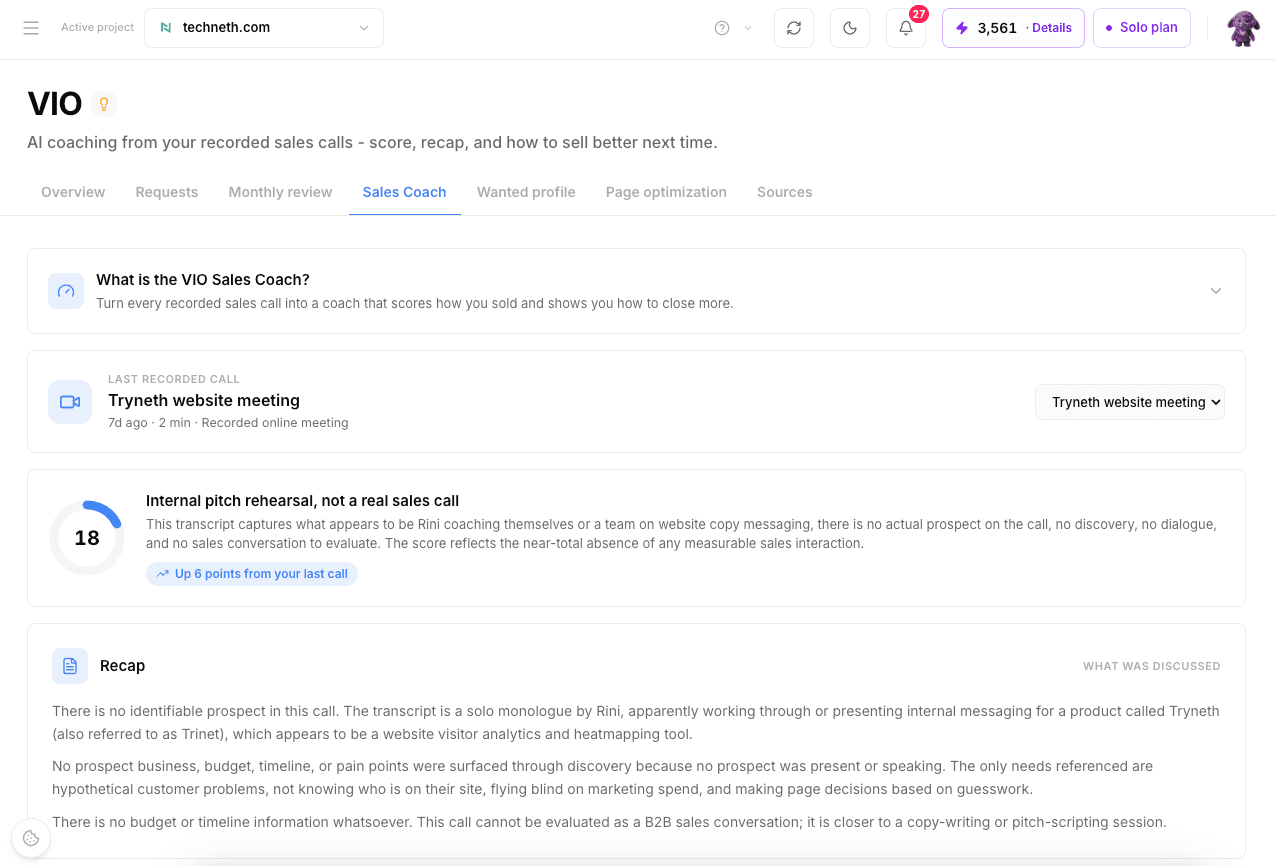Click the 'Up 6 points from your last call' badge

(252, 574)
